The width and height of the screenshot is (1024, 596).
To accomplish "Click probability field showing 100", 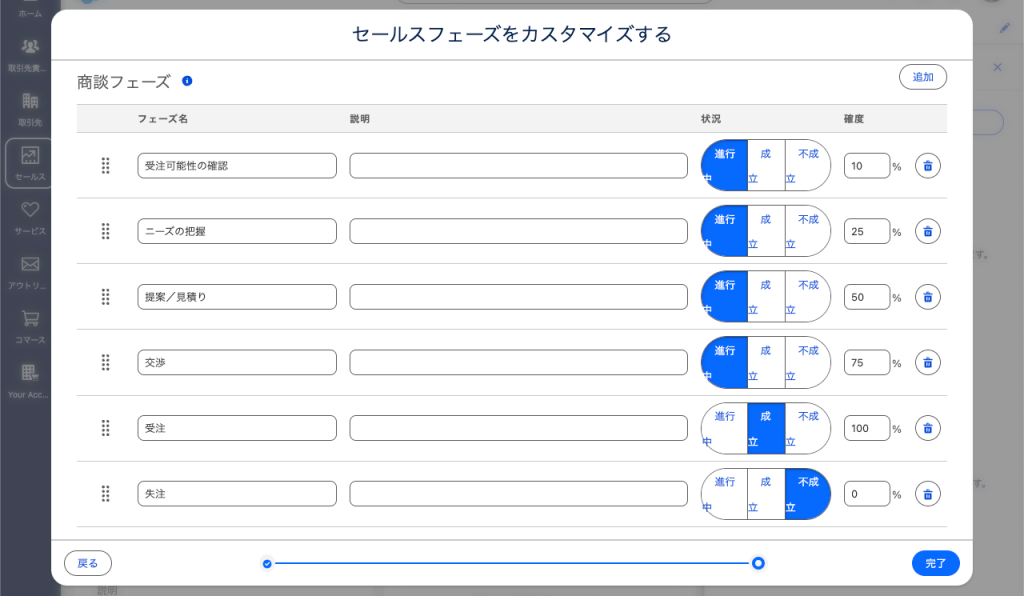I will (867, 428).
